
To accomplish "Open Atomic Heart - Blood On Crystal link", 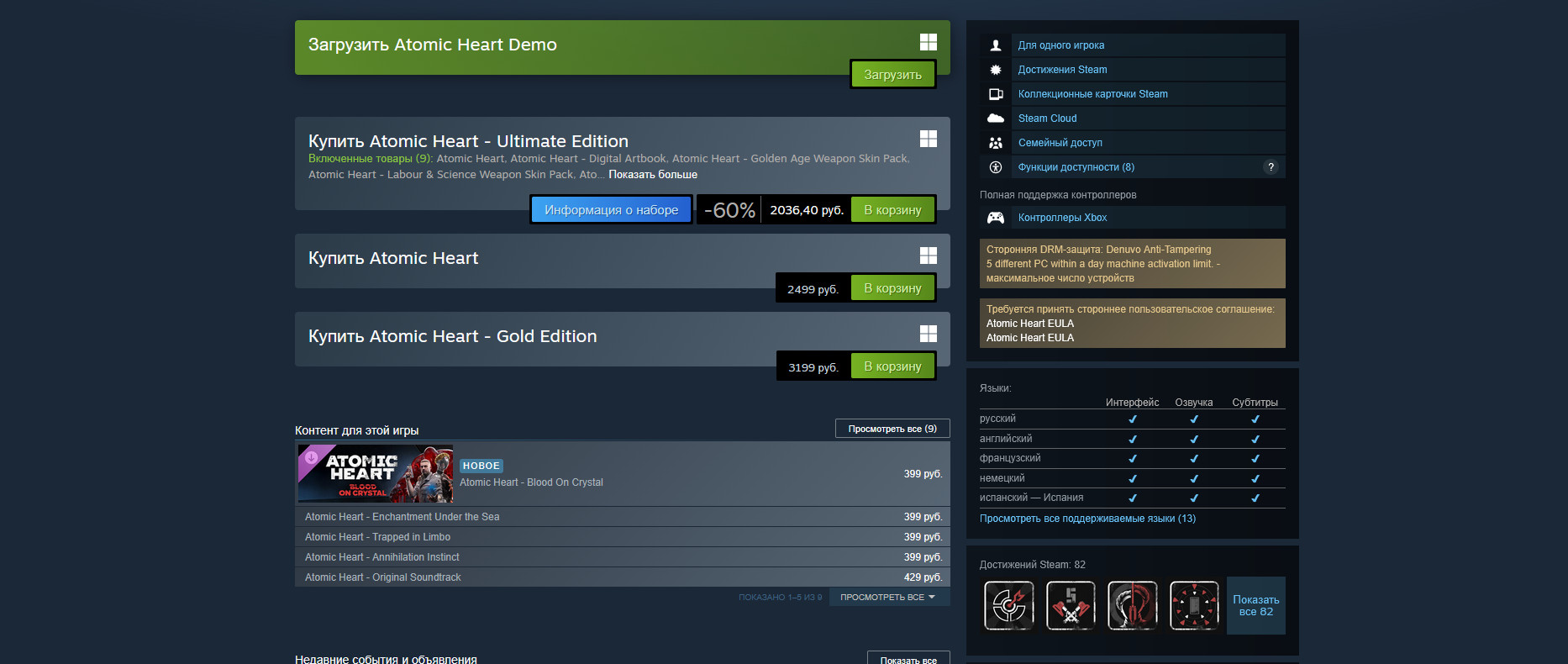I will 531,482.
